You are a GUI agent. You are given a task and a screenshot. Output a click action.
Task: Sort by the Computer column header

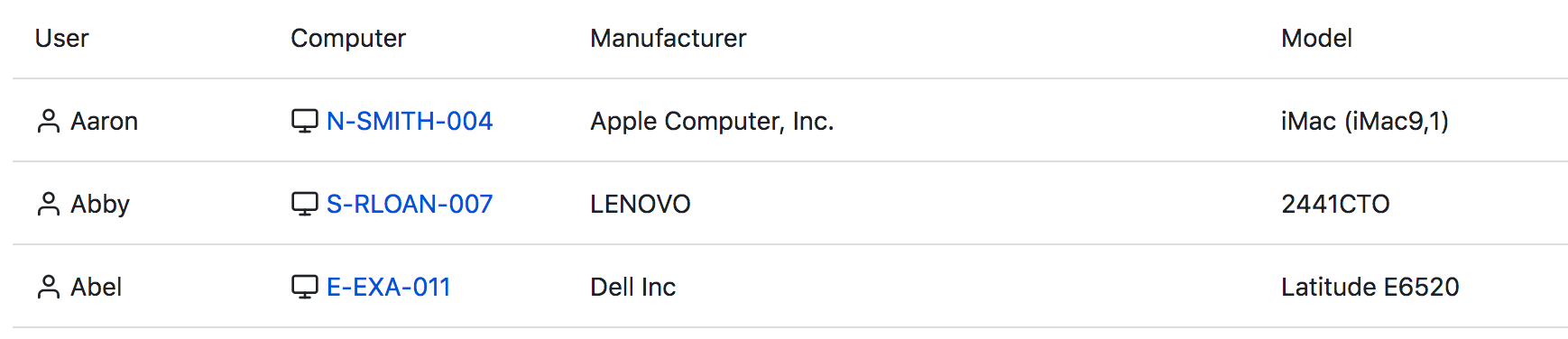coord(348,38)
